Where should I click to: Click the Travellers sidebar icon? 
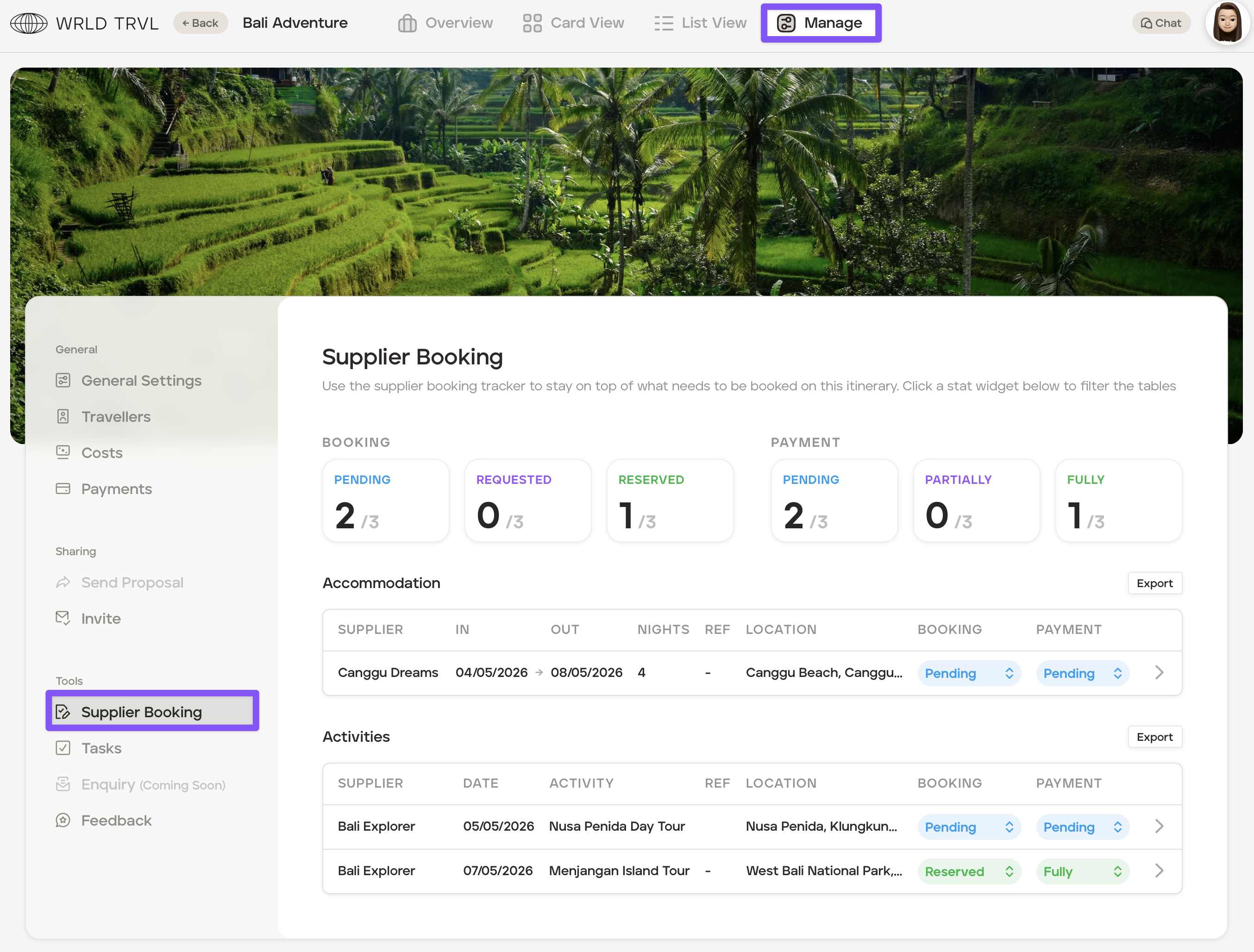63,417
